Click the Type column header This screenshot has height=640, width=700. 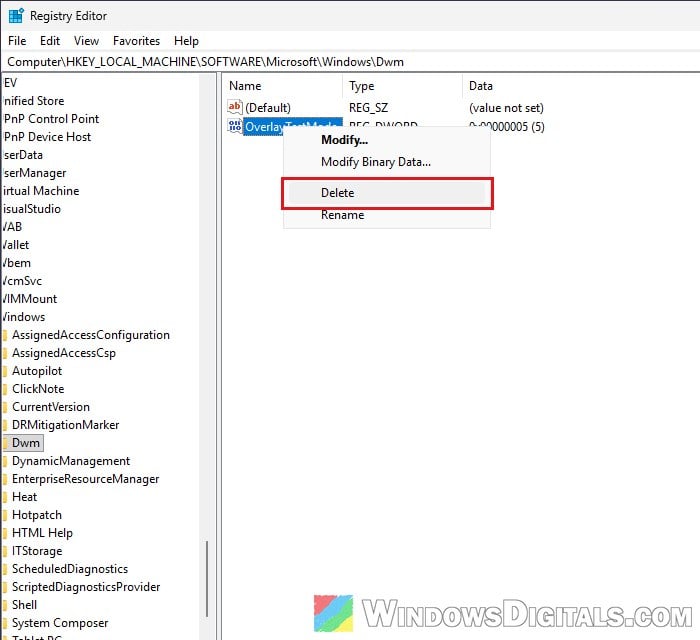pyautogui.click(x=362, y=86)
